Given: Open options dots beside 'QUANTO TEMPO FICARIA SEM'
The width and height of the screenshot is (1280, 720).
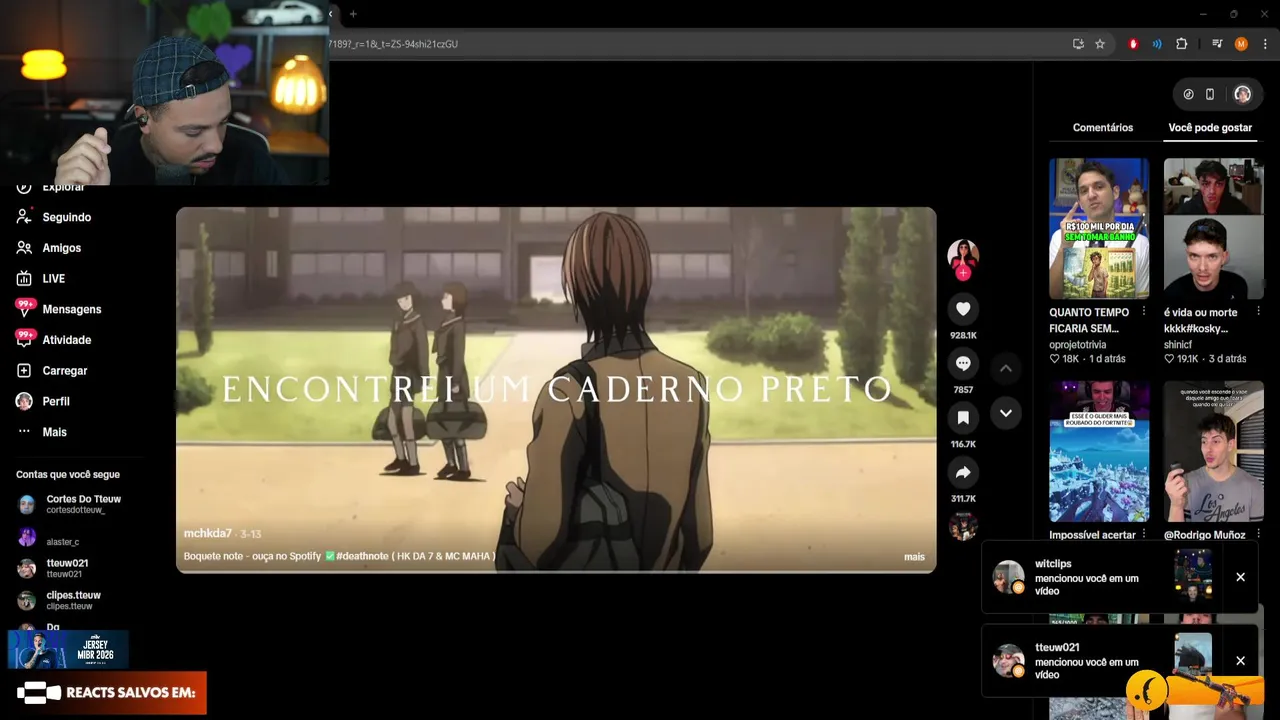Looking at the screenshot, I should coord(1144,312).
